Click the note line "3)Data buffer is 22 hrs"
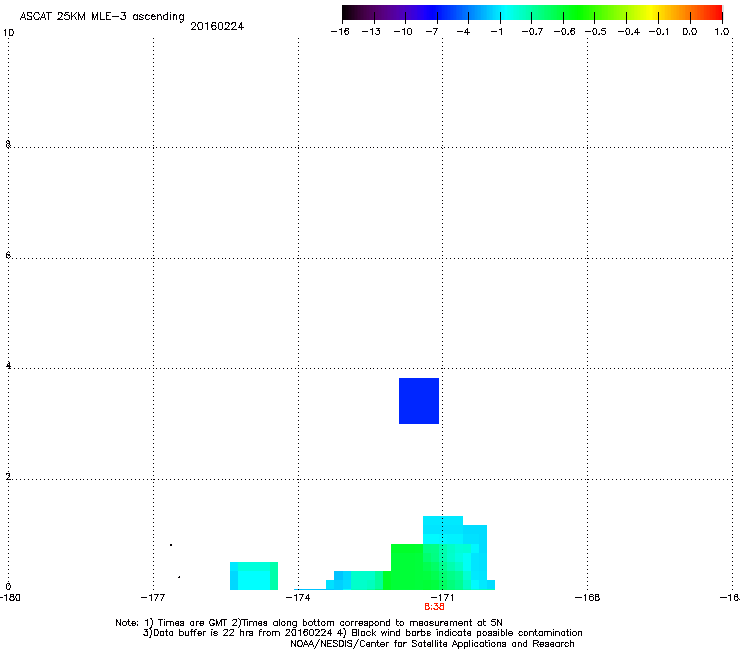This screenshot has height=650, width=740. point(362,633)
